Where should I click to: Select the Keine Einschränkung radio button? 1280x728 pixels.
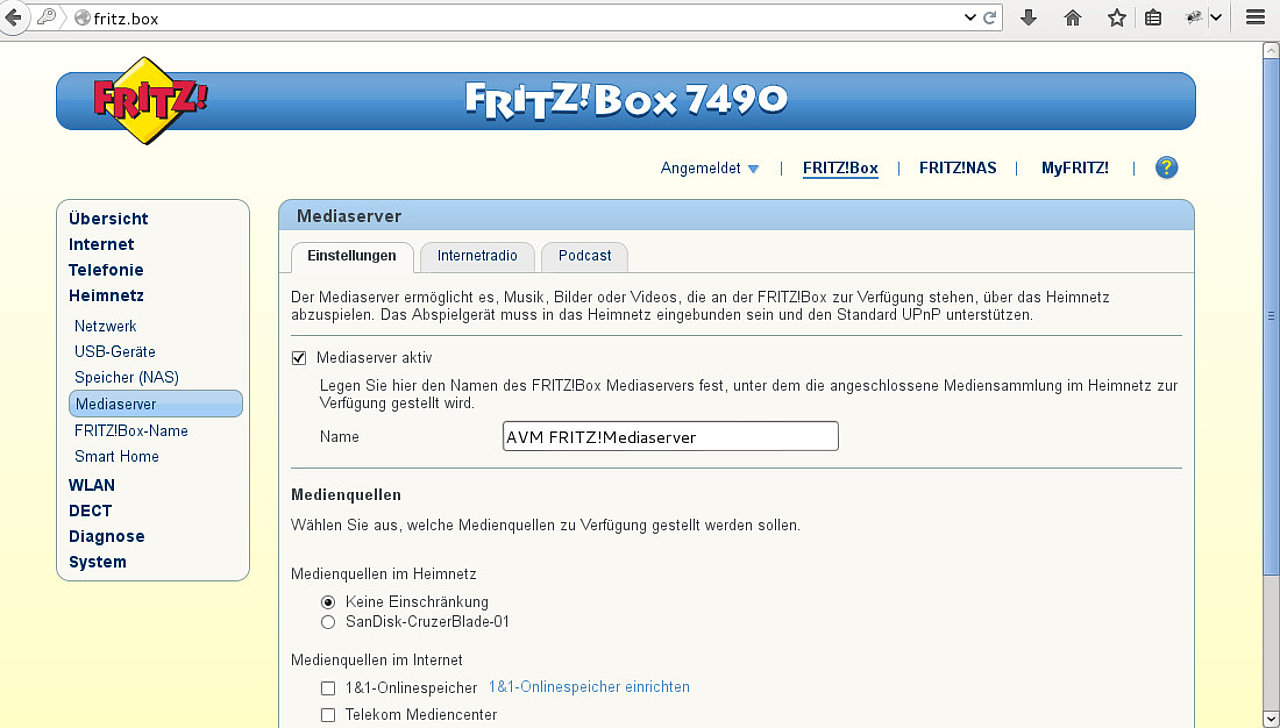[x=328, y=602]
